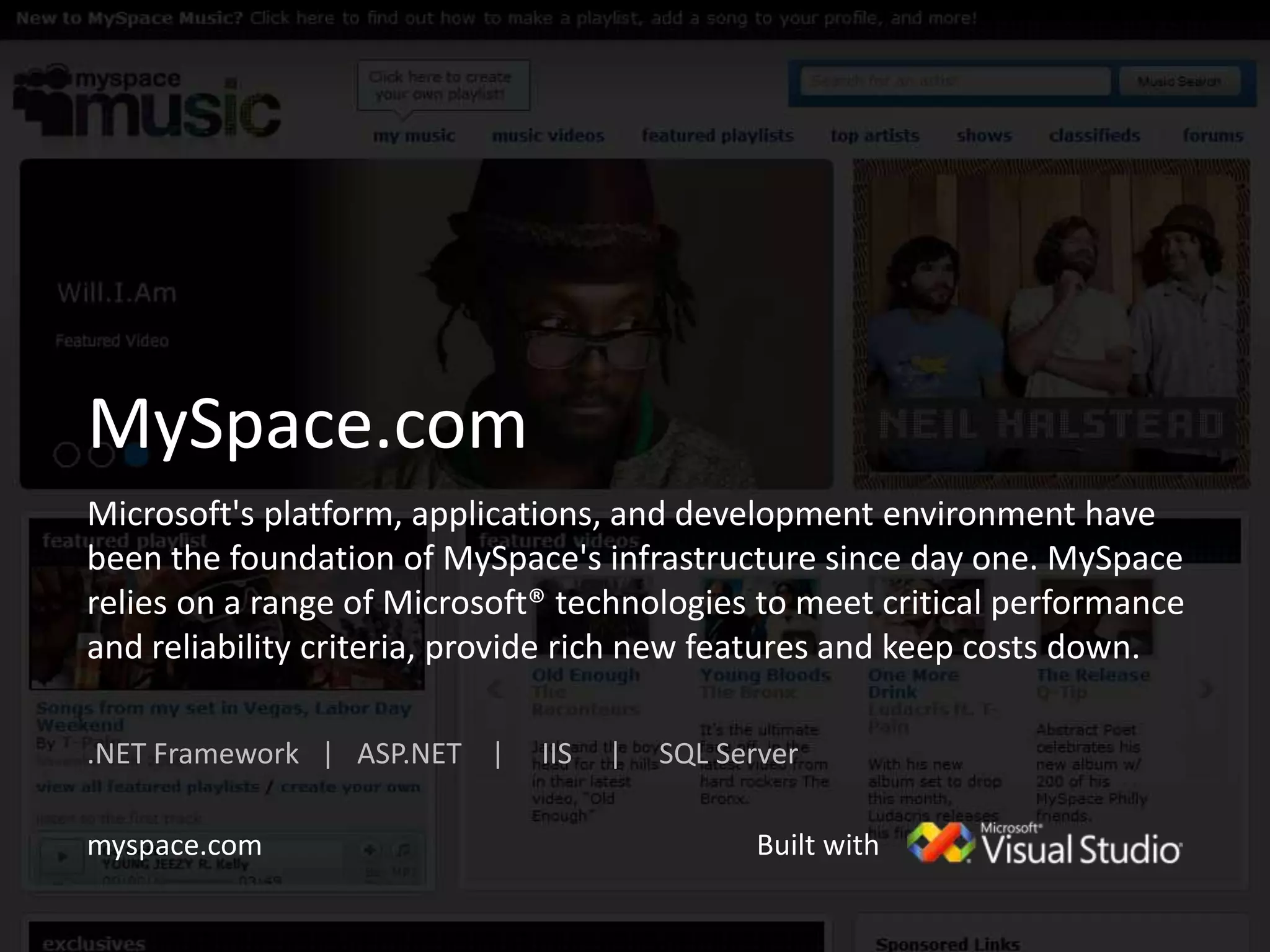Switch to the 'shows' nav tab
The image size is (1270, 952).
984,135
